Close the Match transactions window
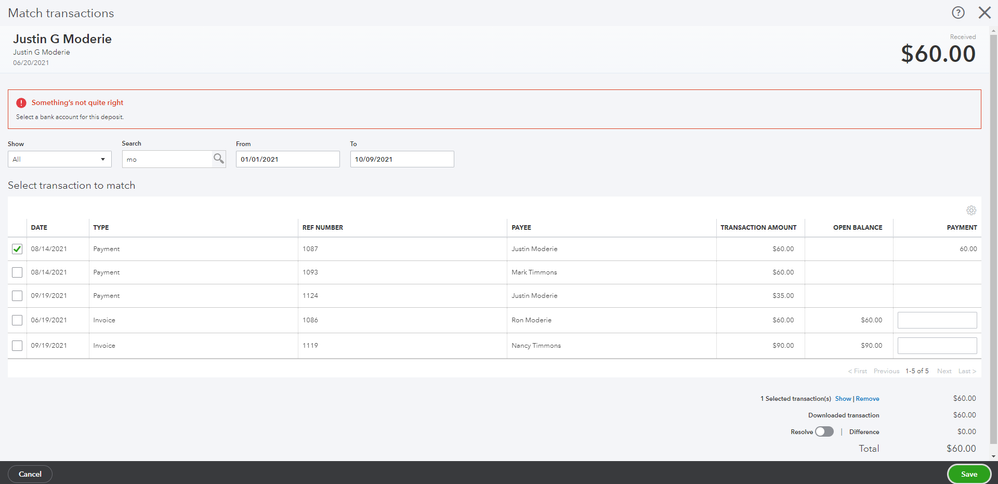998x484 pixels. pos(984,13)
